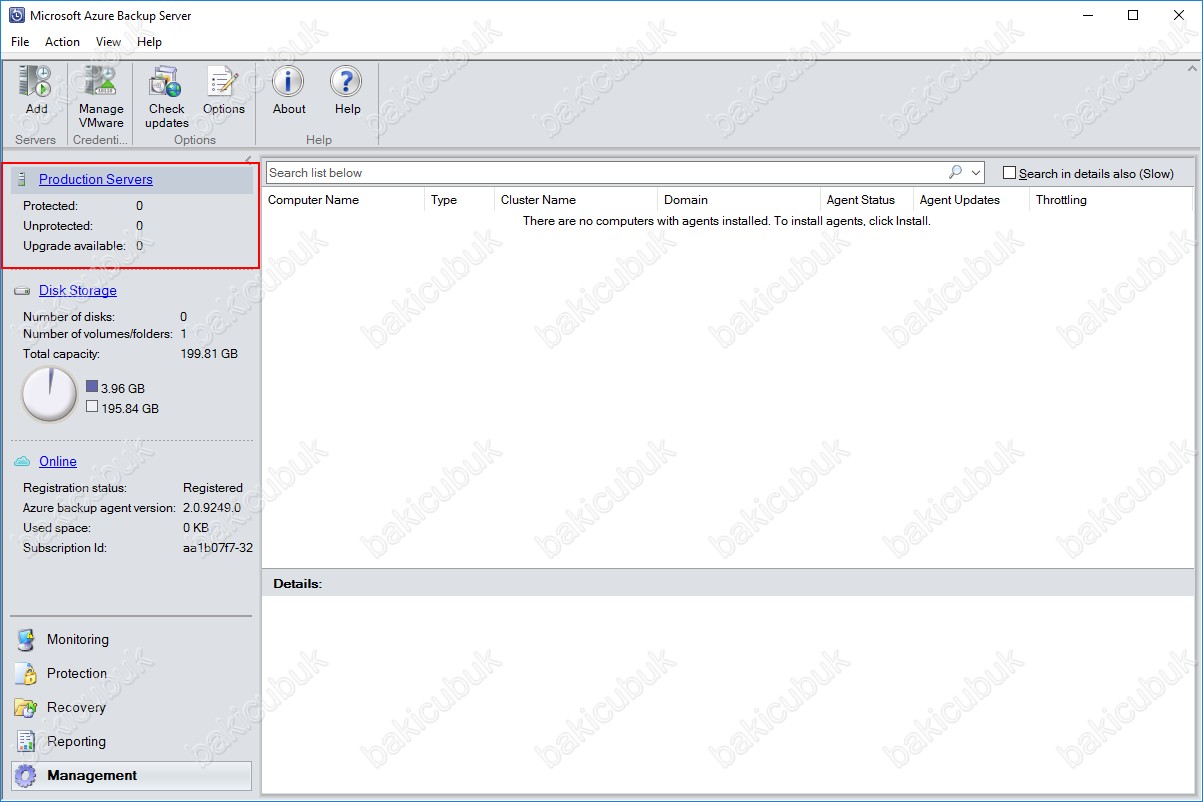Click agent version 2.0.9249.0 value
Screen dimensions: 1203x802
(x=212, y=508)
